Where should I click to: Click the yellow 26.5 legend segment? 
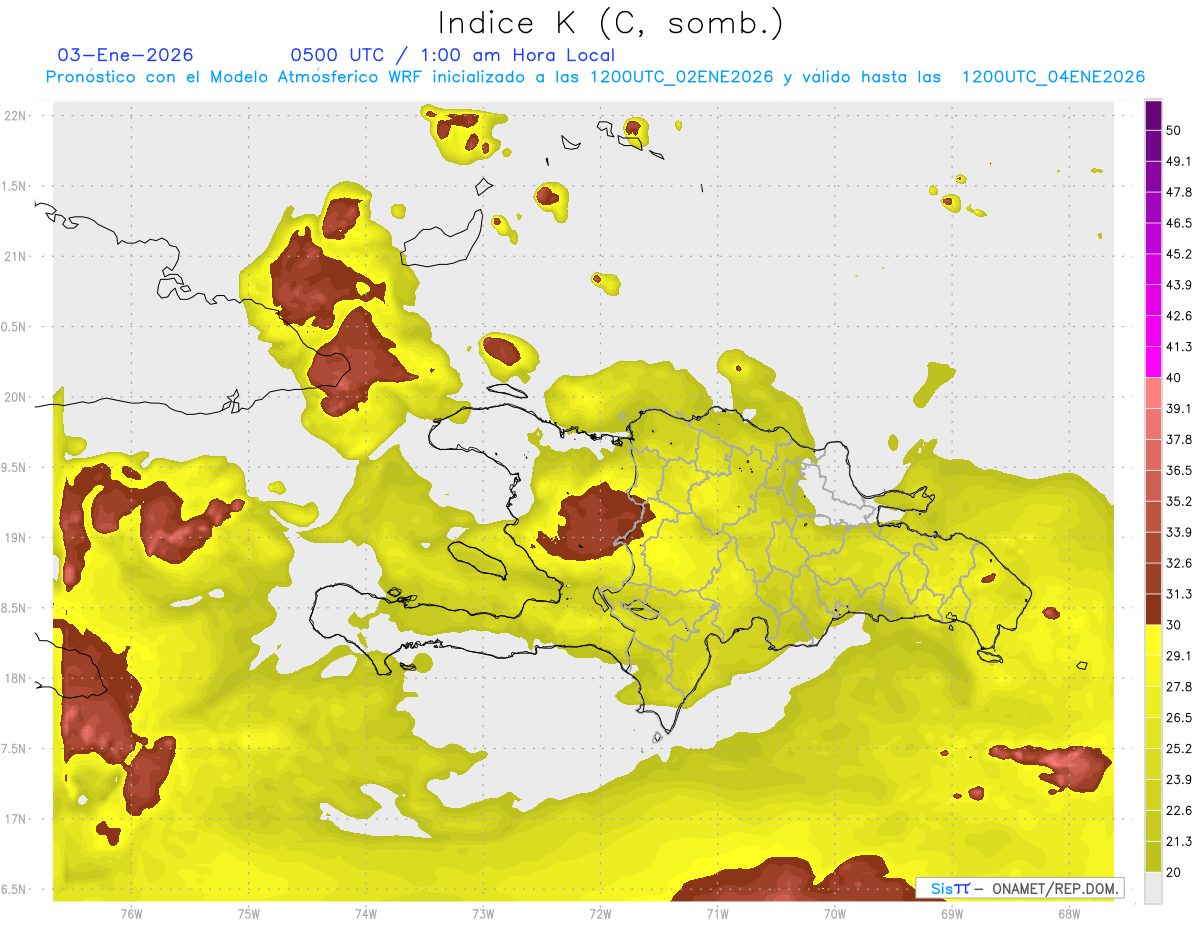(x=1153, y=702)
